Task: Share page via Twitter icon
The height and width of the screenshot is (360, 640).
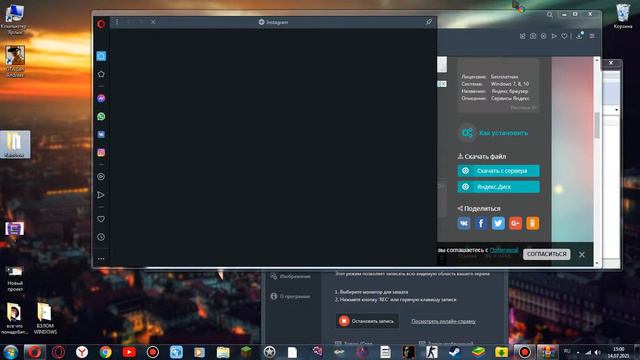Action: (498, 223)
